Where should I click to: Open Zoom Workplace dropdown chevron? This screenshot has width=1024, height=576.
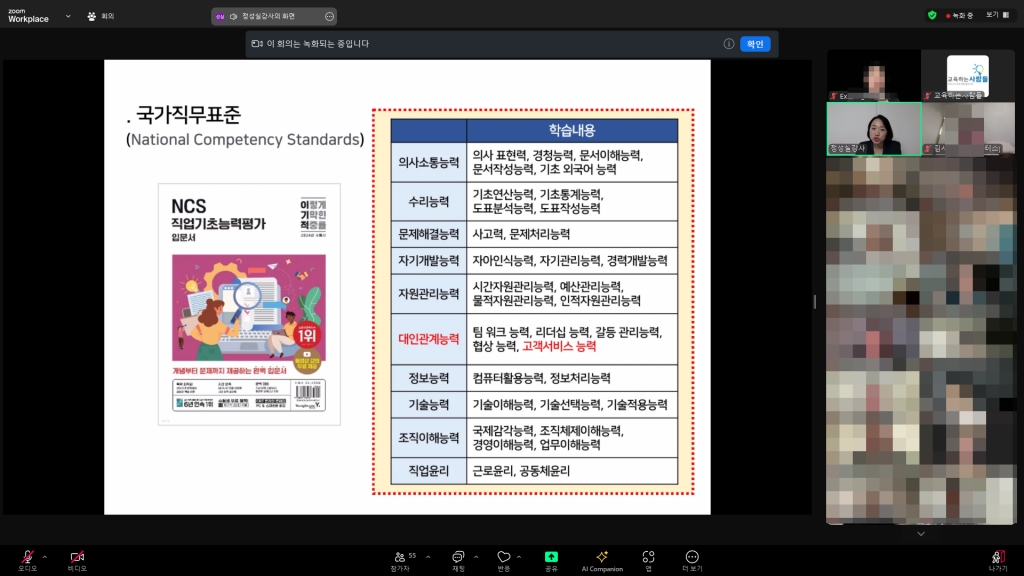click(68, 16)
